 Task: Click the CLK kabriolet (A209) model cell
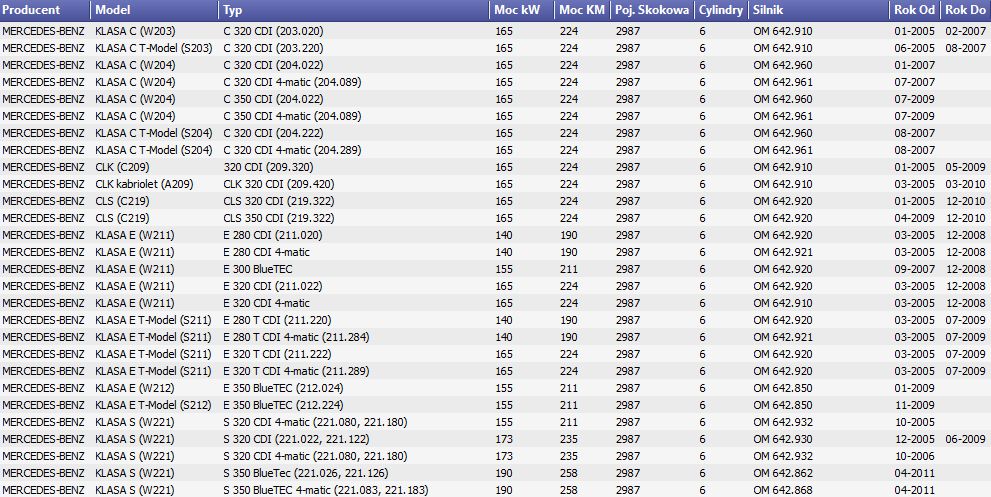pyautogui.click(x=144, y=184)
